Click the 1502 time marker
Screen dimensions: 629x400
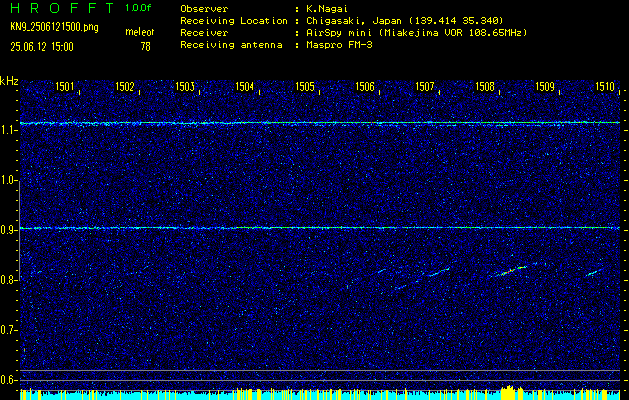coord(125,86)
